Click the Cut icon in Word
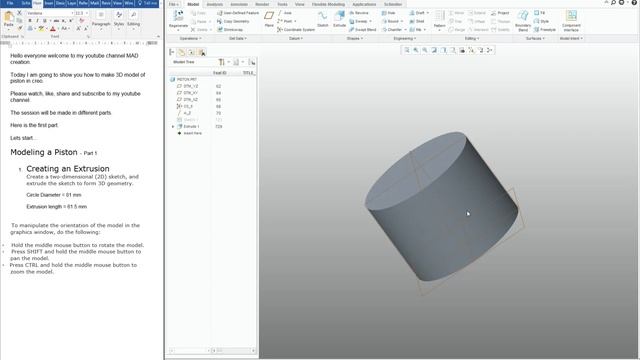 click(x=19, y=13)
